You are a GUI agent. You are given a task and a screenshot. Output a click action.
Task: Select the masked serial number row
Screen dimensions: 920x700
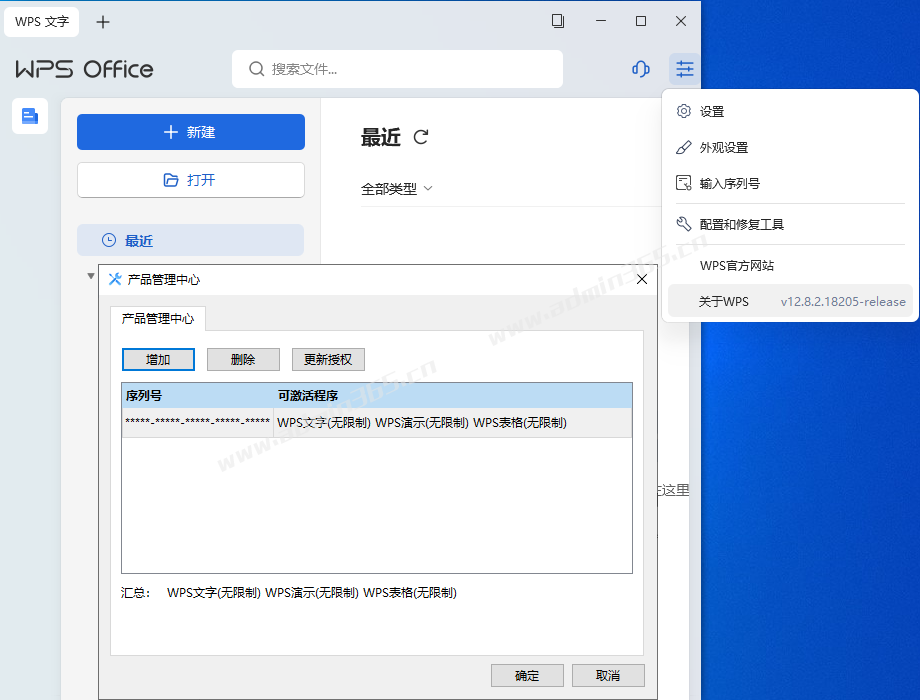point(377,422)
